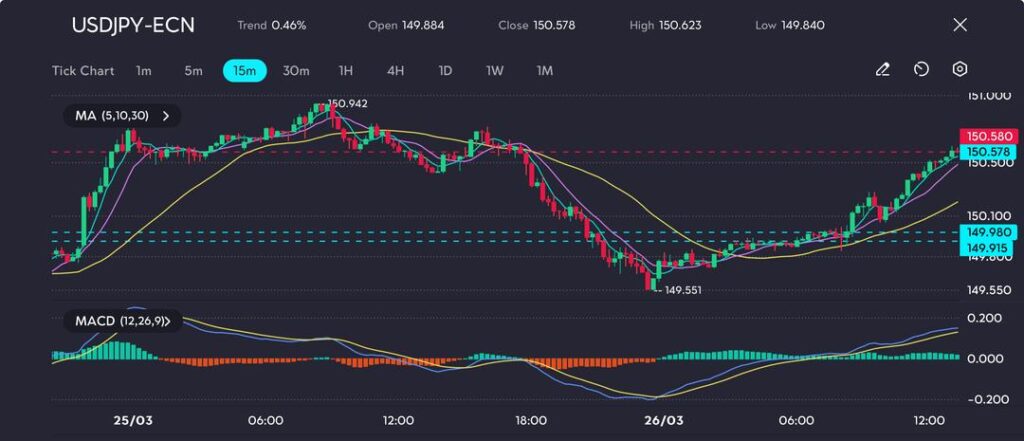
Task: Click the USDJPY-ECN symbol title
Action: 133,25
